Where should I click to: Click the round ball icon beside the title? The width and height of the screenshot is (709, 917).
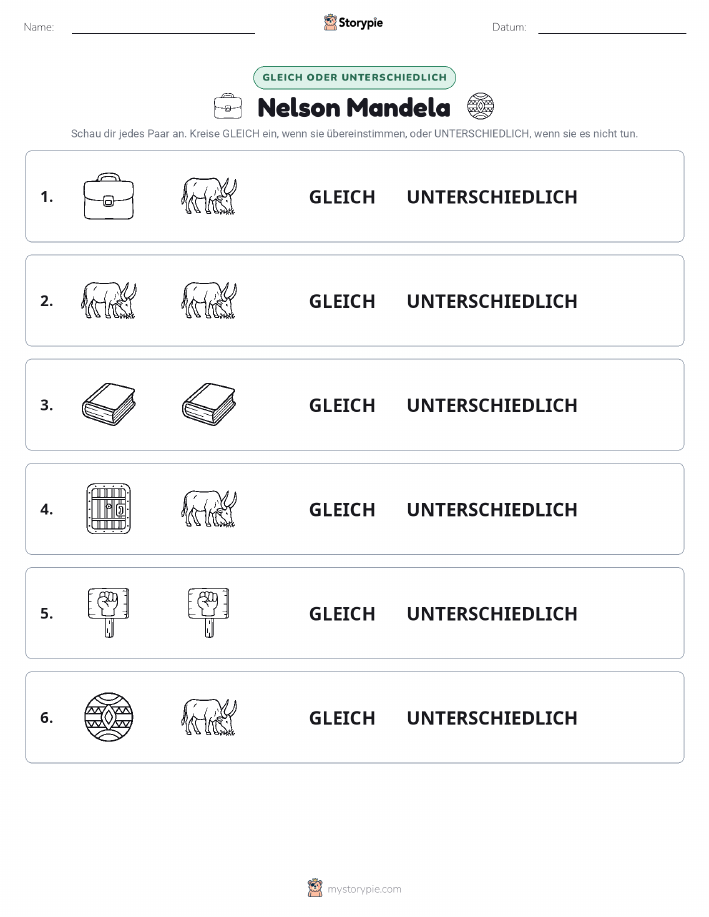[x=480, y=106]
